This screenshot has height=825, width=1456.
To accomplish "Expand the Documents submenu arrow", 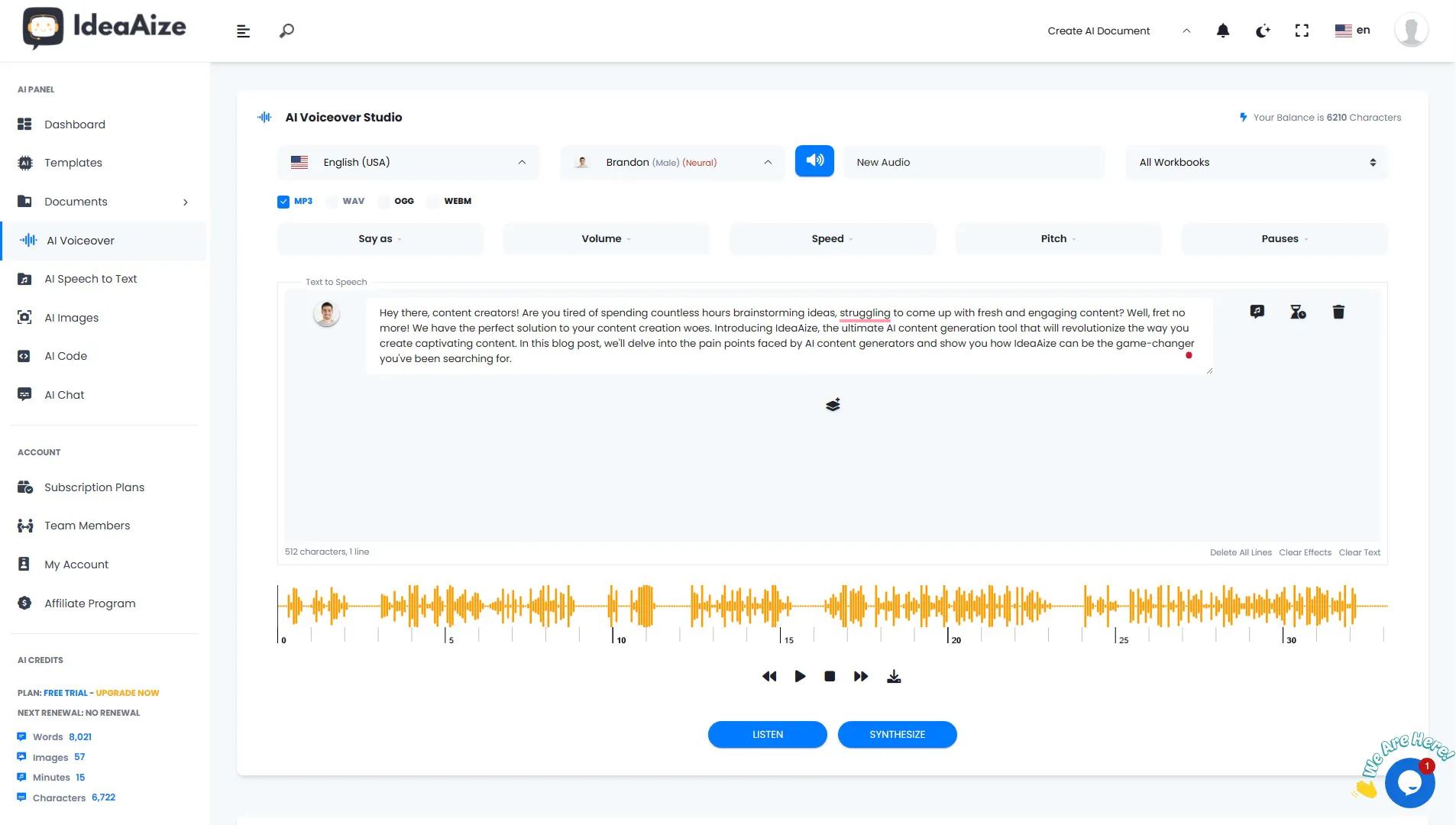I will [185, 202].
